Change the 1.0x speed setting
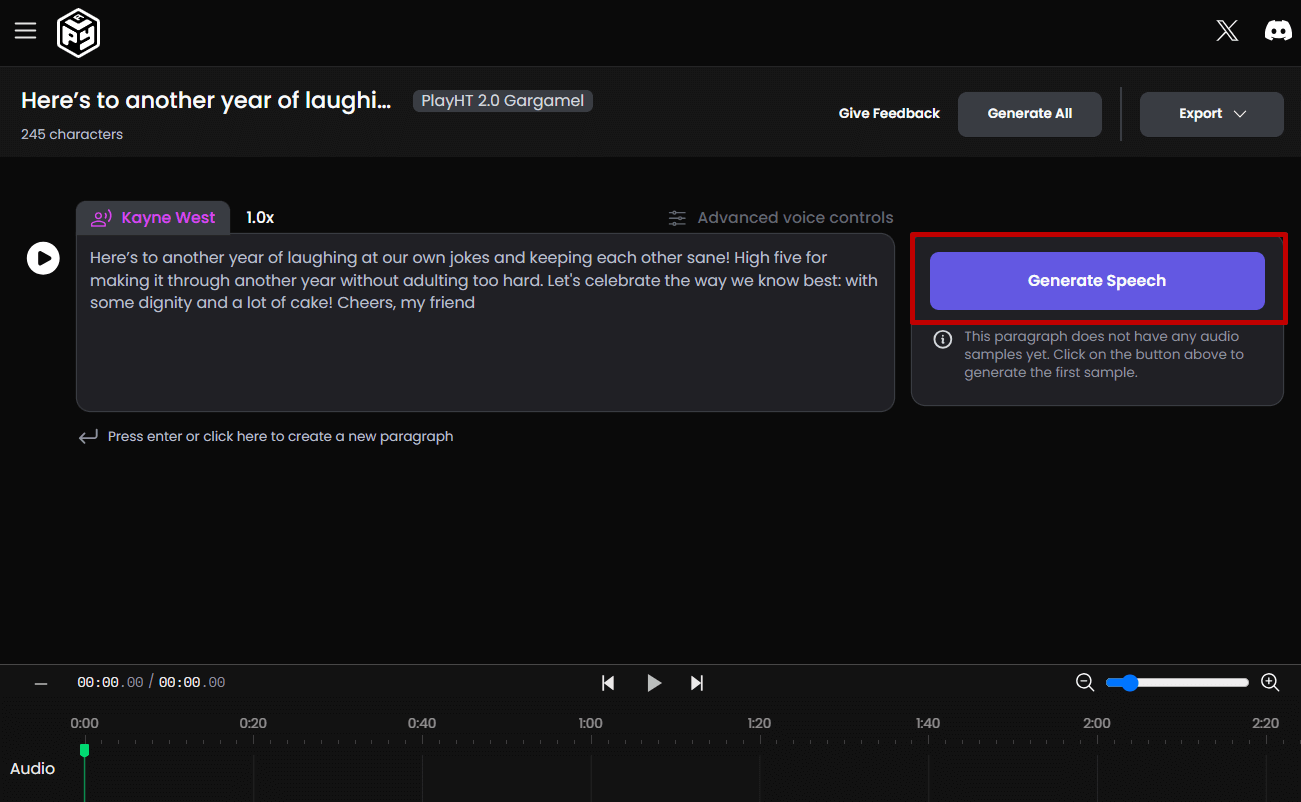1301x802 pixels. 260,218
